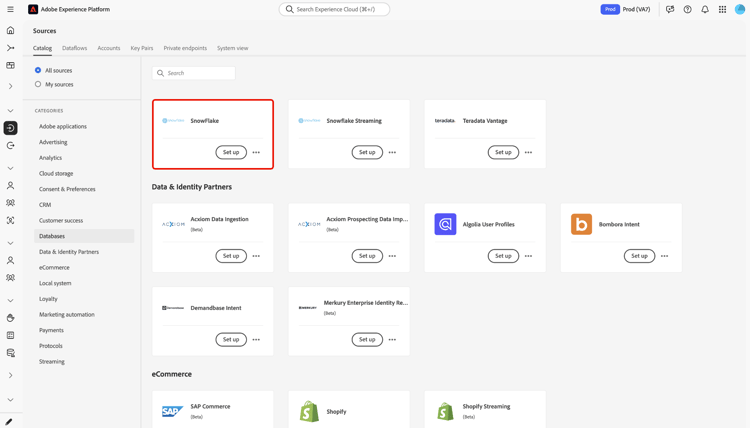Image resolution: width=750 pixels, height=428 pixels.
Task: Set up Bombora Intent source
Action: pyautogui.click(x=640, y=256)
